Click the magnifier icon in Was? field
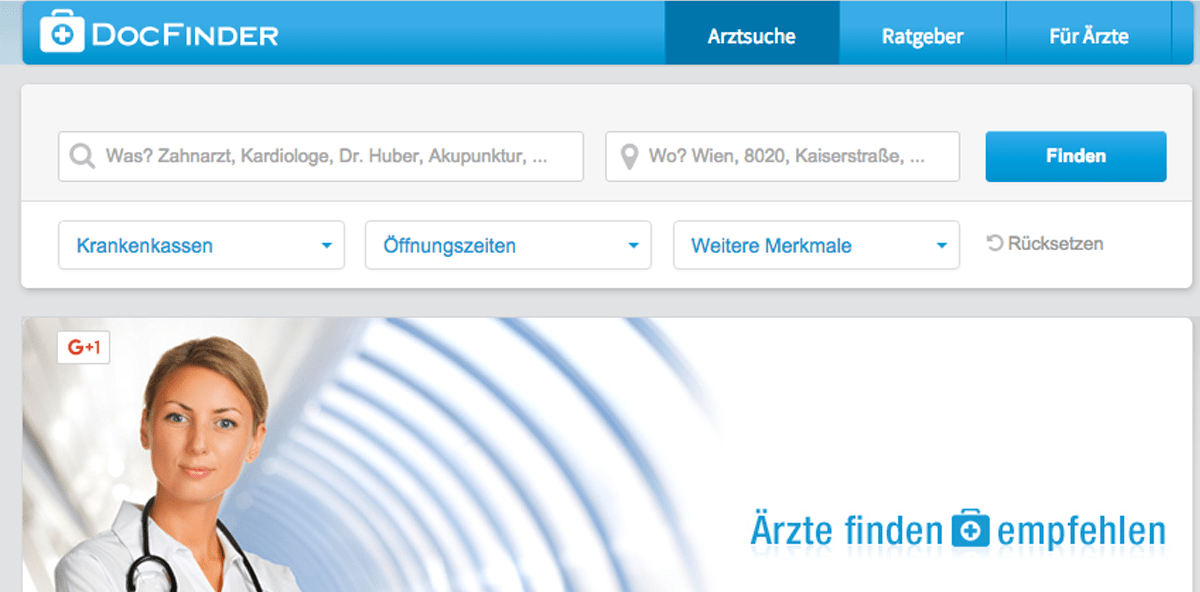Viewport: 1200px width, 592px height. tap(81, 157)
